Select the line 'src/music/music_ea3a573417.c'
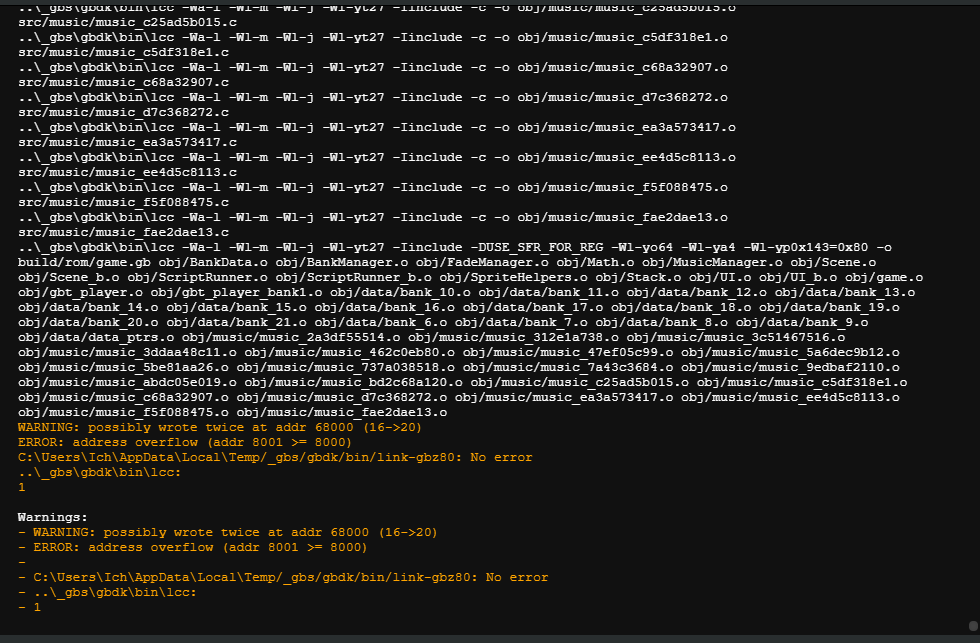Screen dimensions: 980x643 click(x=128, y=142)
